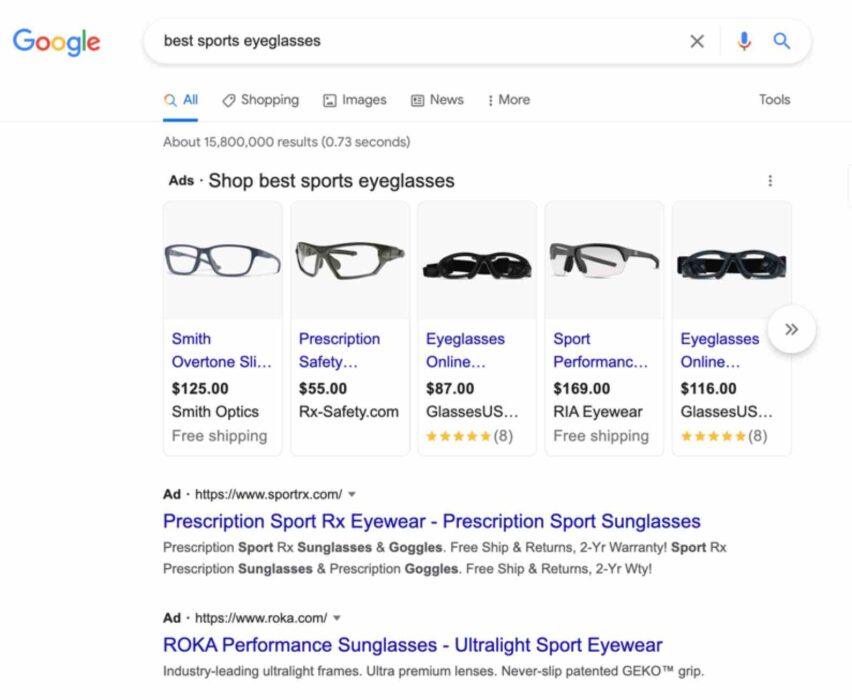
Task: Switch to the Images search tab
Action: [360, 100]
